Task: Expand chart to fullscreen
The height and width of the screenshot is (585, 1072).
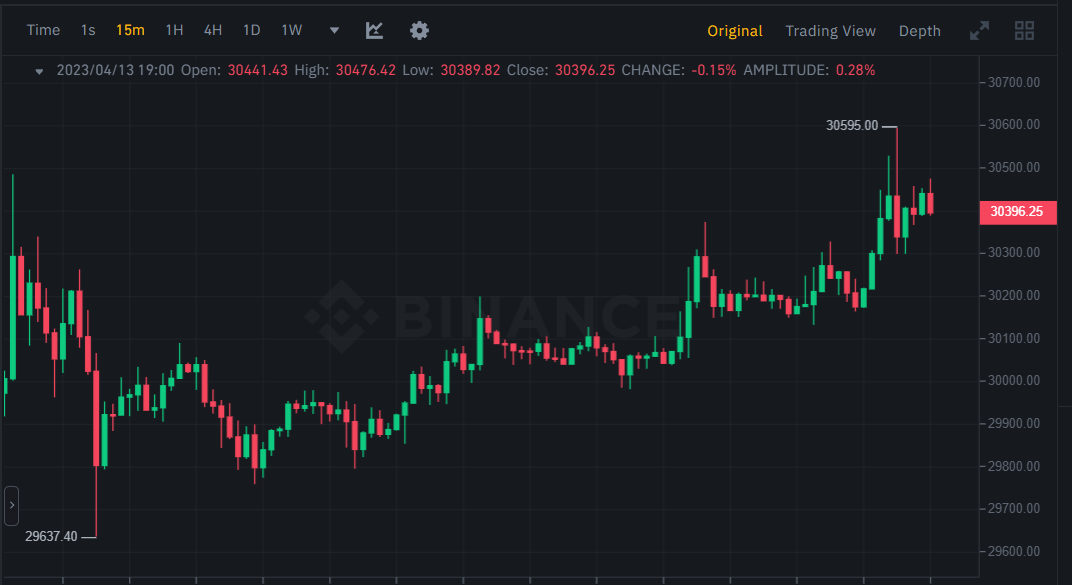Action: coord(979,31)
